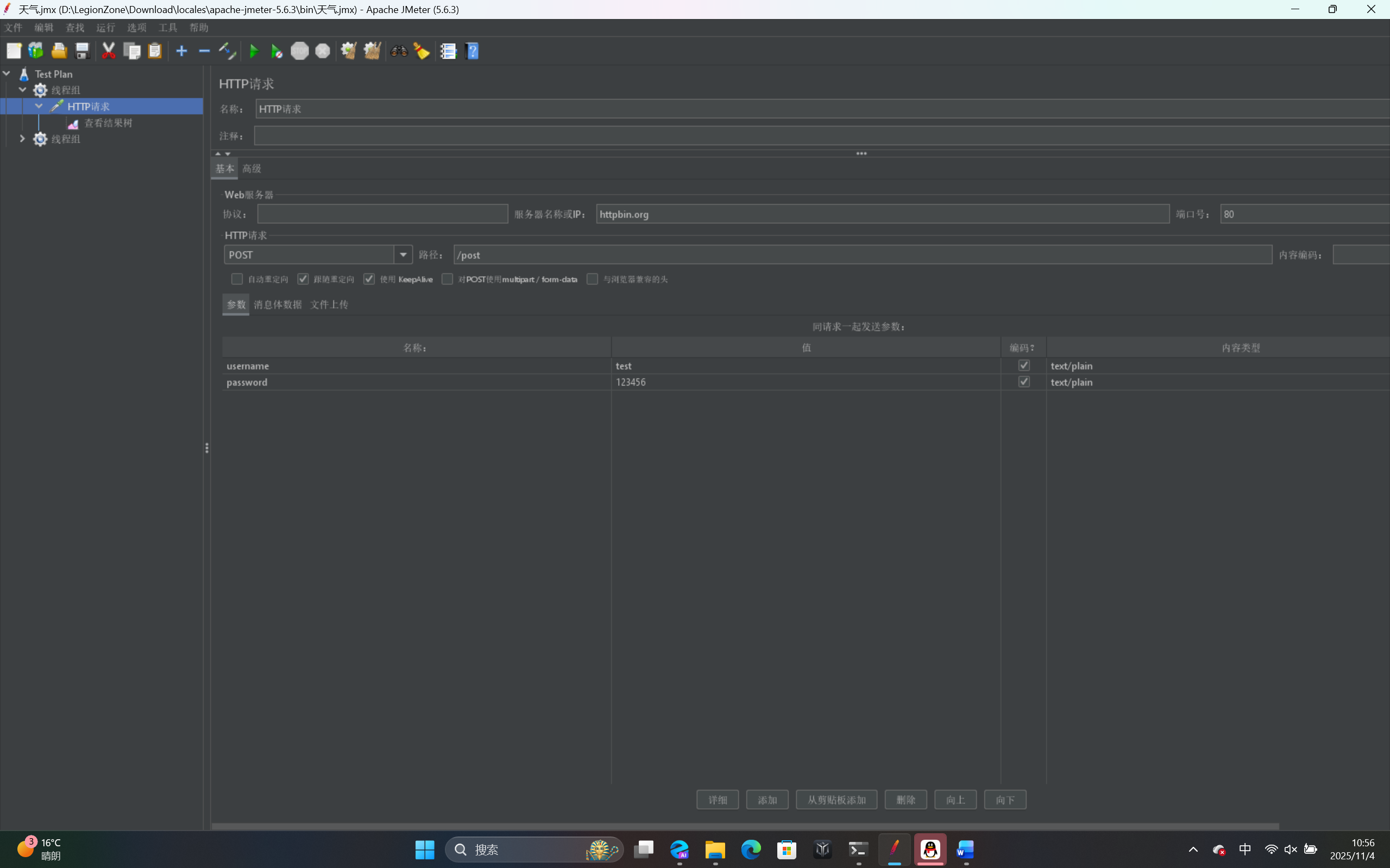The image size is (1390, 868).
Task: Click Start no pauses icon
Action: 276,51
